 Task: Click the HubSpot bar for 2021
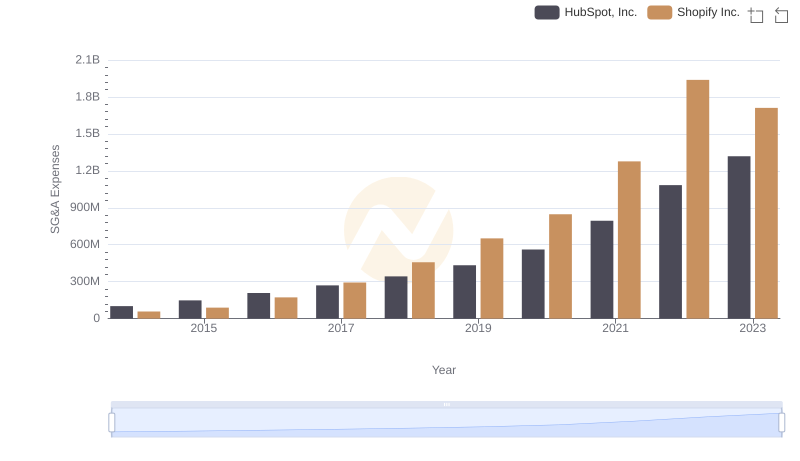602,269
